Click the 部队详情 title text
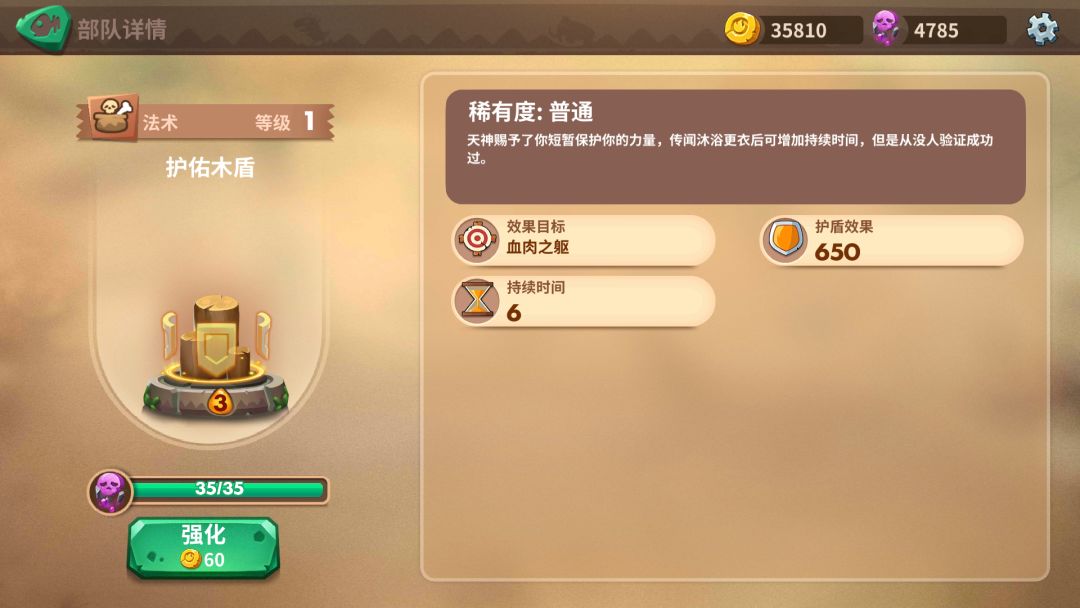This screenshot has width=1080, height=608. pos(122,30)
